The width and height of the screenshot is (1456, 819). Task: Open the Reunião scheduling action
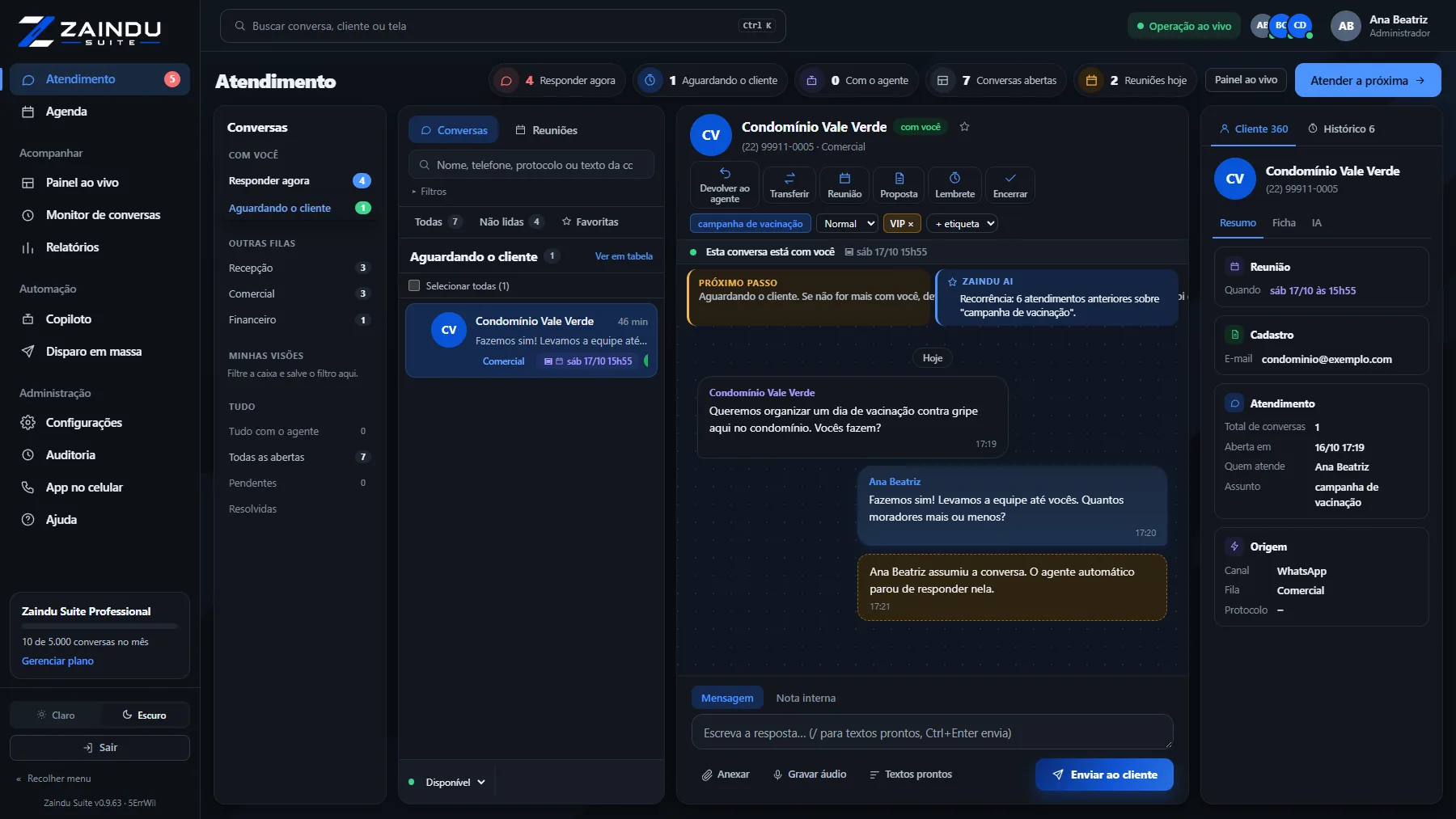tap(844, 184)
